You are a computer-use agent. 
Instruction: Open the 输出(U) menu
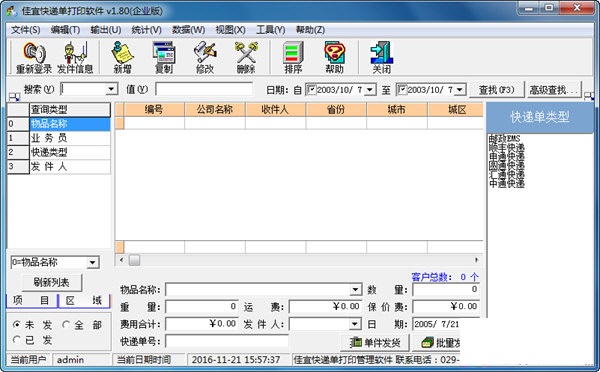pyautogui.click(x=106, y=30)
